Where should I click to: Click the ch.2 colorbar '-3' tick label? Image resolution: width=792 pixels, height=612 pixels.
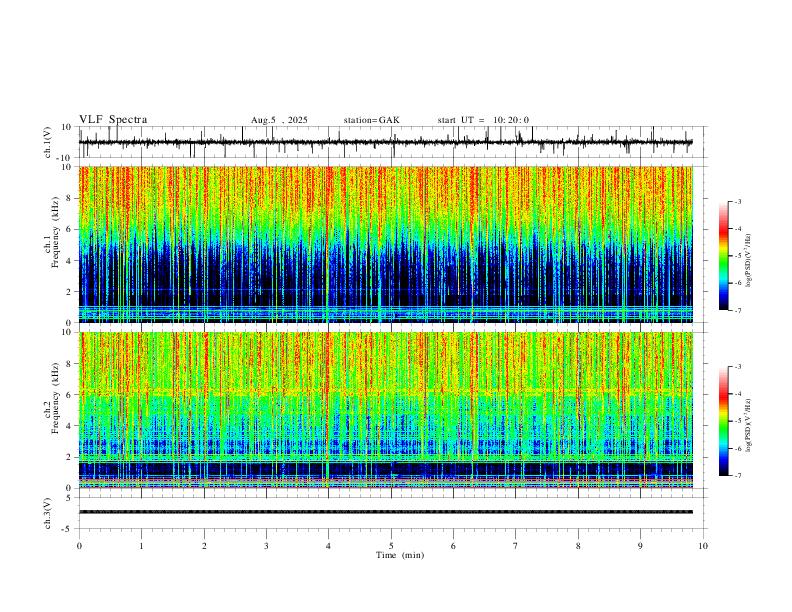pyautogui.click(x=737, y=367)
